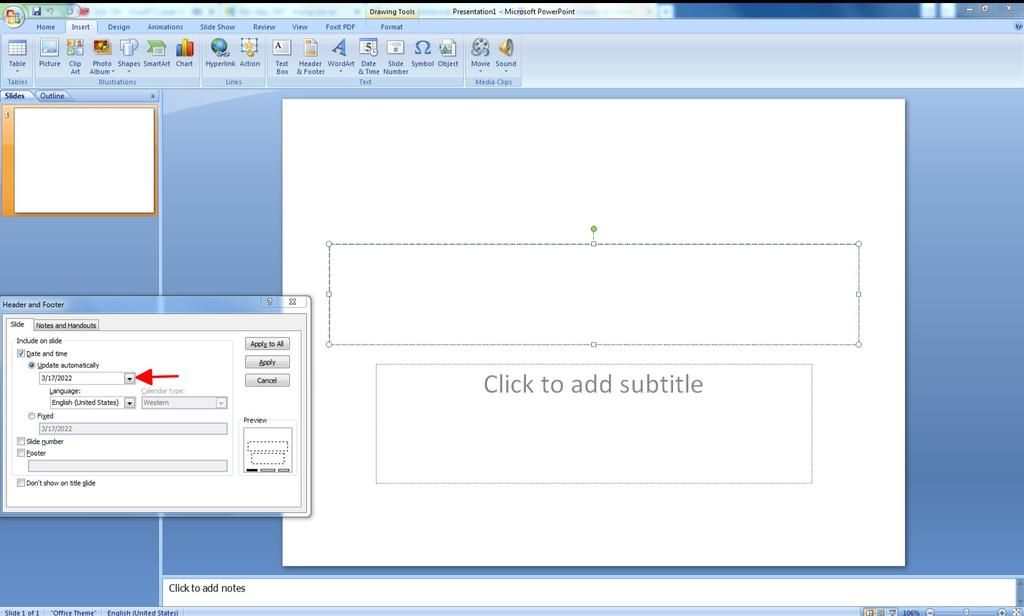
Task: Fit slide to current window icon
Action: [x=1016, y=613]
